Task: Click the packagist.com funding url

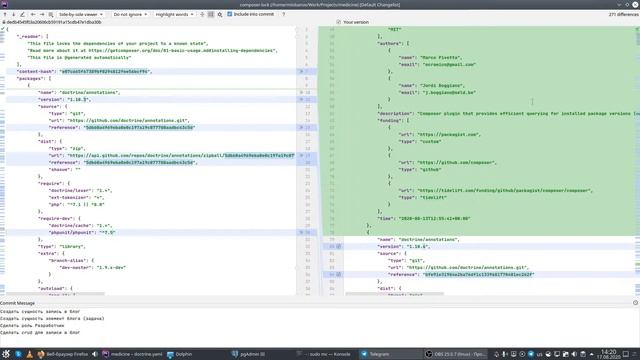Action: pos(448,134)
